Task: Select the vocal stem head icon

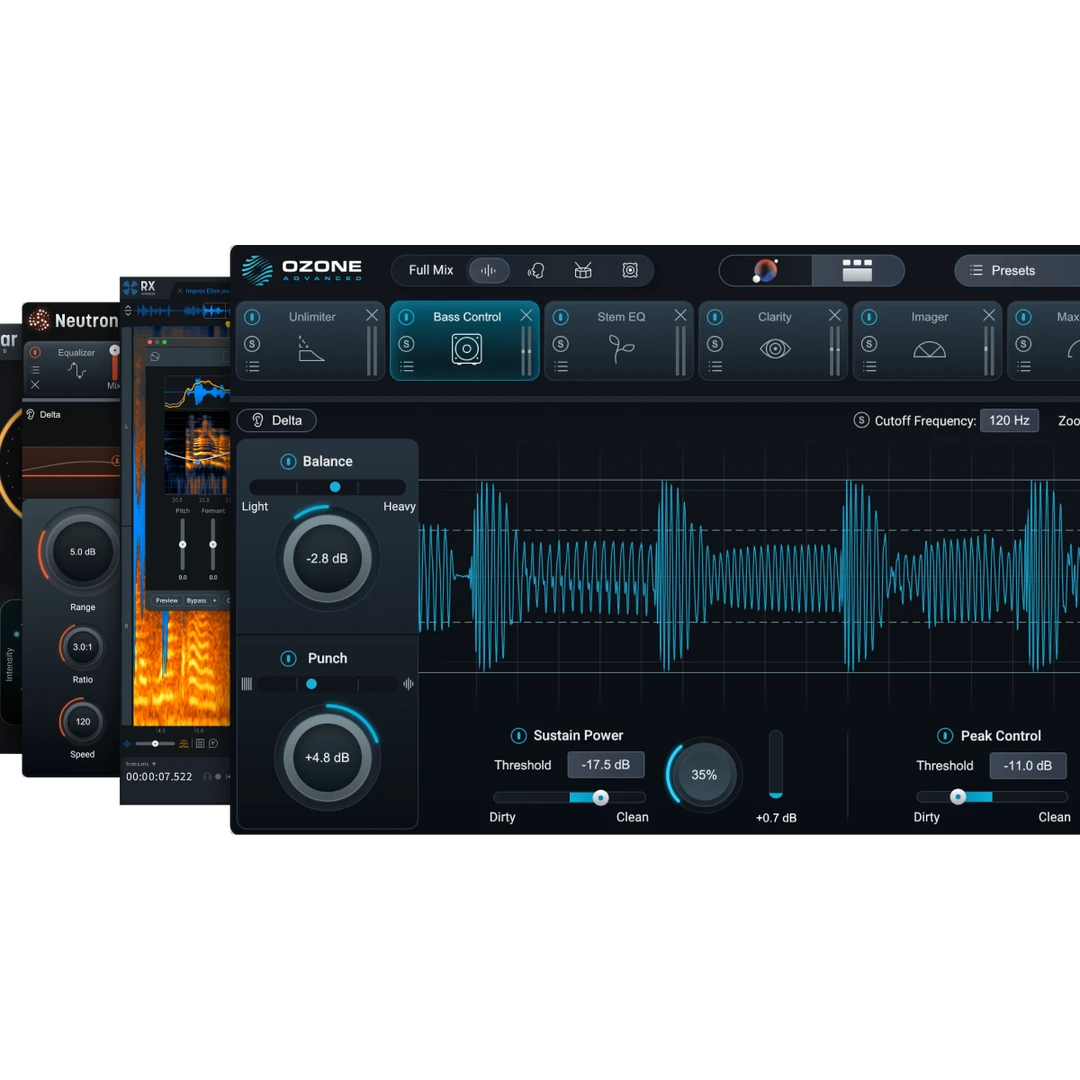Action: click(x=536, y=271)
